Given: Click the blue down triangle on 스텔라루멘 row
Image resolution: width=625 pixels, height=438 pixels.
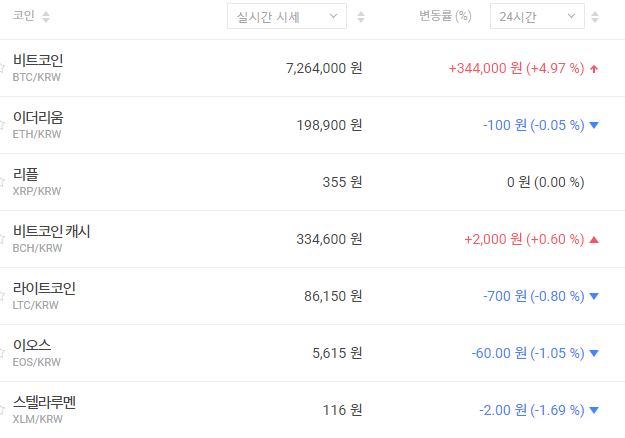Looking at the screenshot, I should click(594, 410).
